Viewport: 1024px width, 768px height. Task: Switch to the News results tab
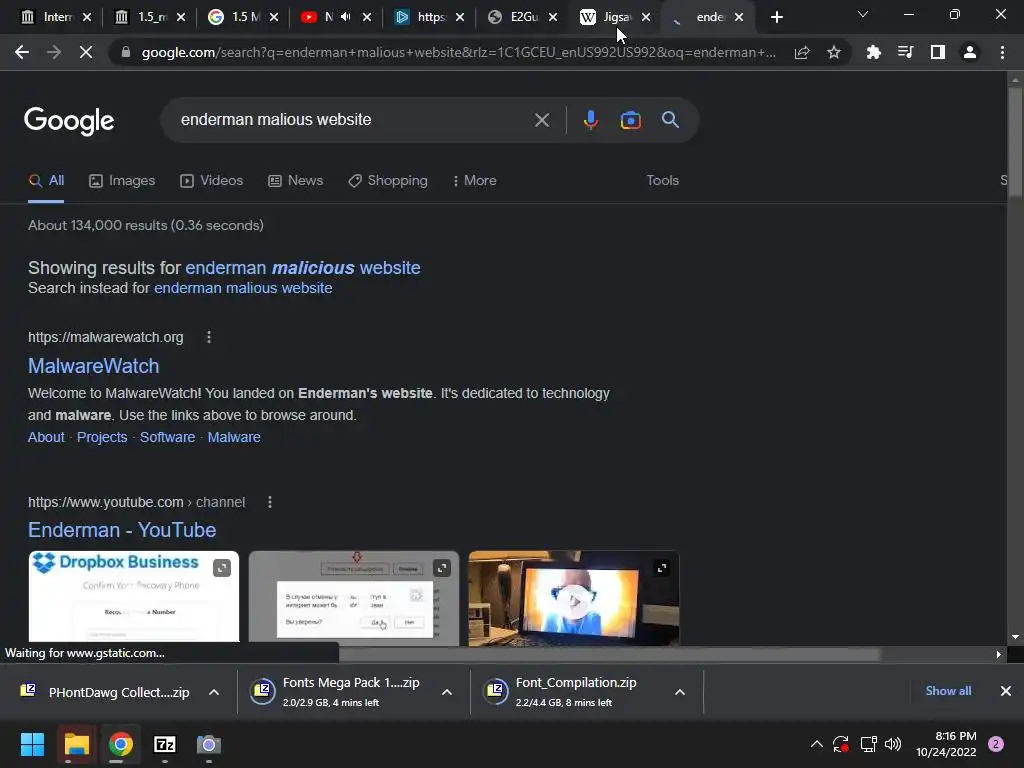tap(296, 181)
